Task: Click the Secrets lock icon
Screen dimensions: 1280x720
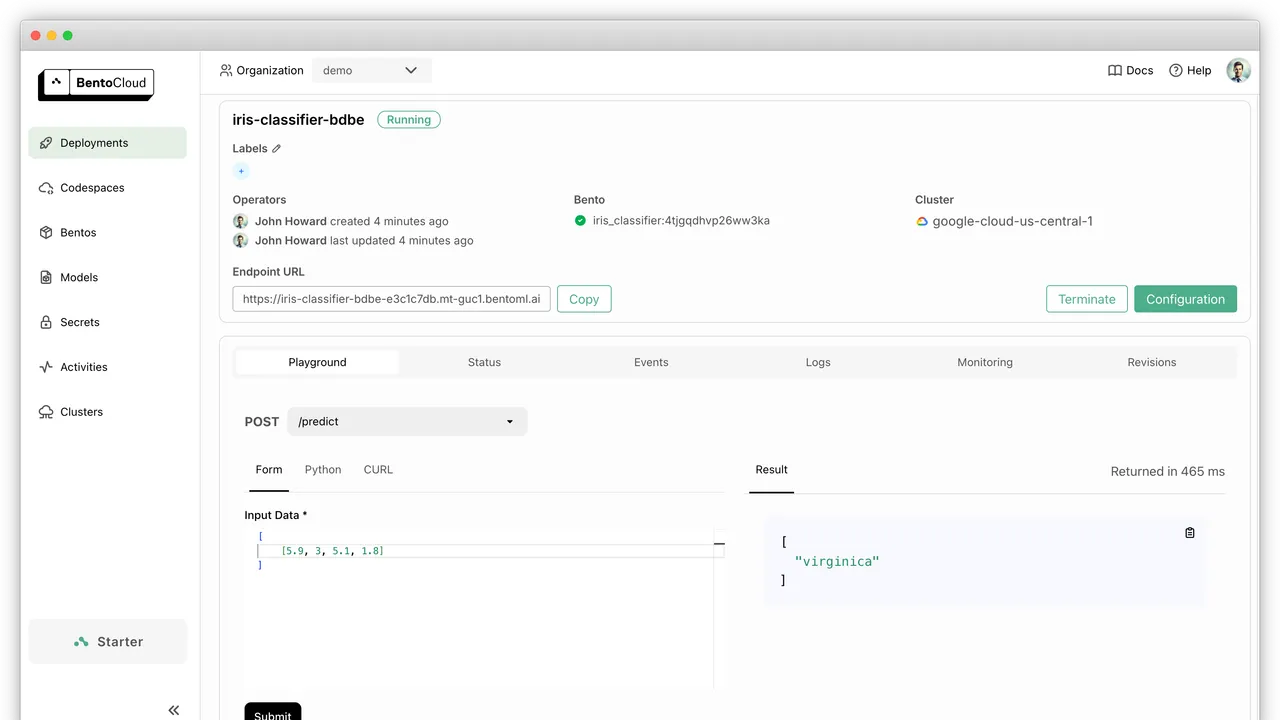Action: click(x=46, y=323)
